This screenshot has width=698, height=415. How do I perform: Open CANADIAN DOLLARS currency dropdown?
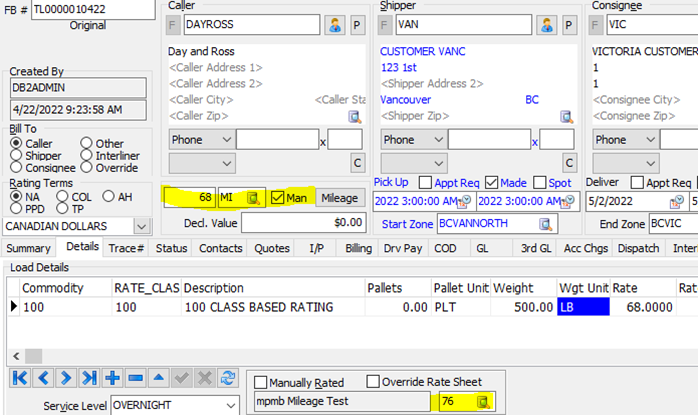(142, 227)
